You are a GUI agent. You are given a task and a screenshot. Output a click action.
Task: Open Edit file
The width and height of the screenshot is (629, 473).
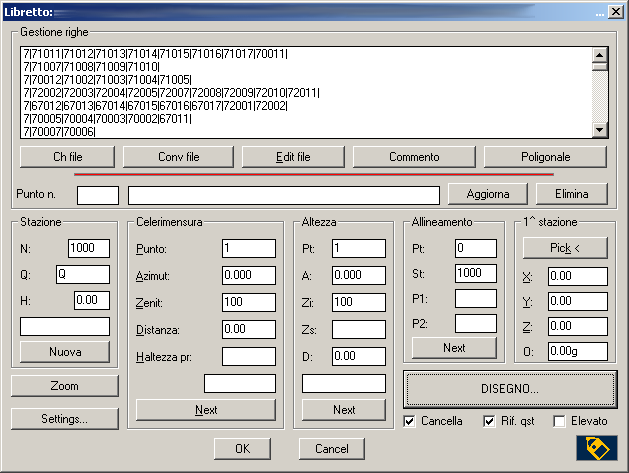coord(293,157)
